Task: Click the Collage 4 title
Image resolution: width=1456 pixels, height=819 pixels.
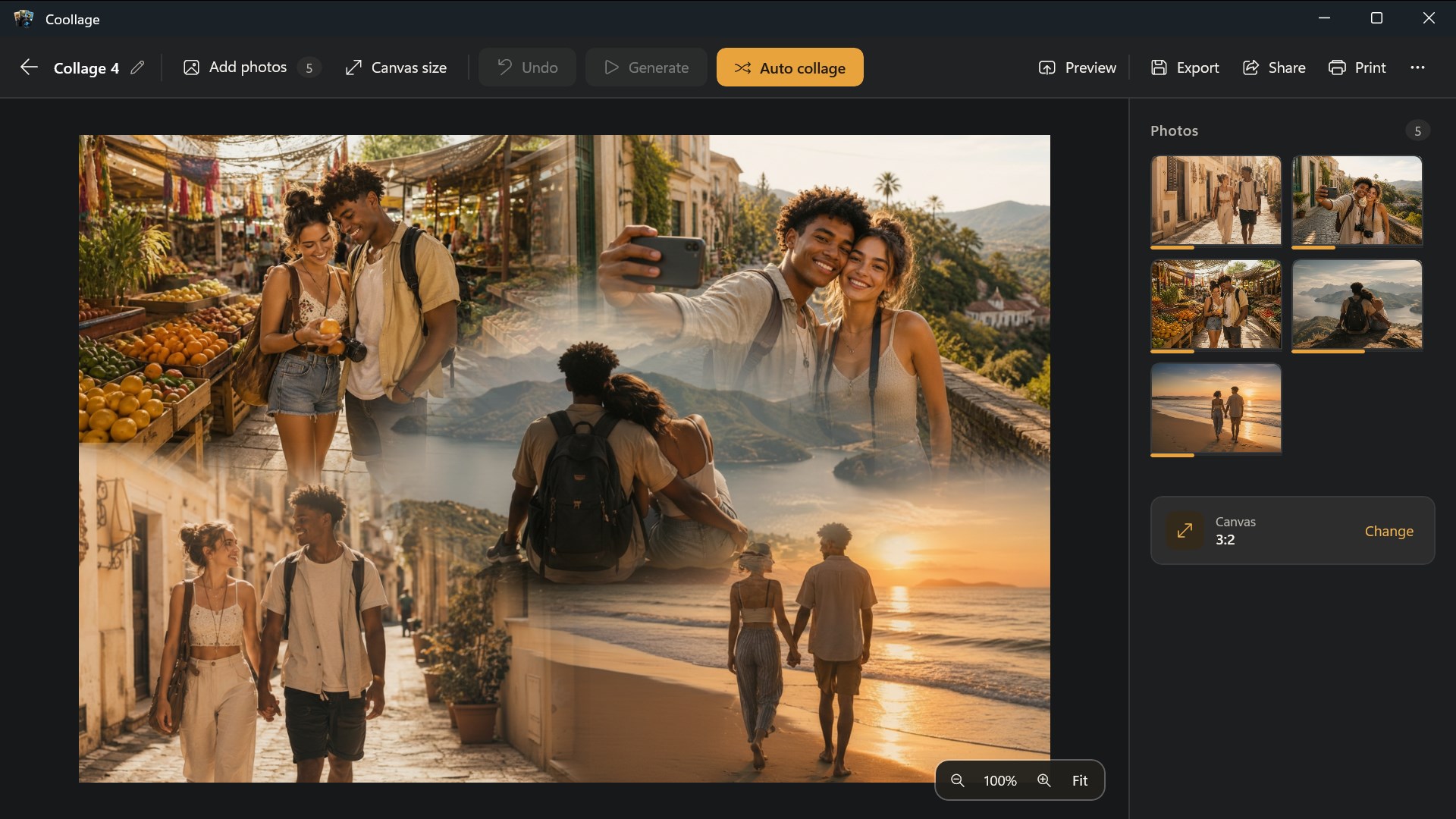Action: (86, 68)
